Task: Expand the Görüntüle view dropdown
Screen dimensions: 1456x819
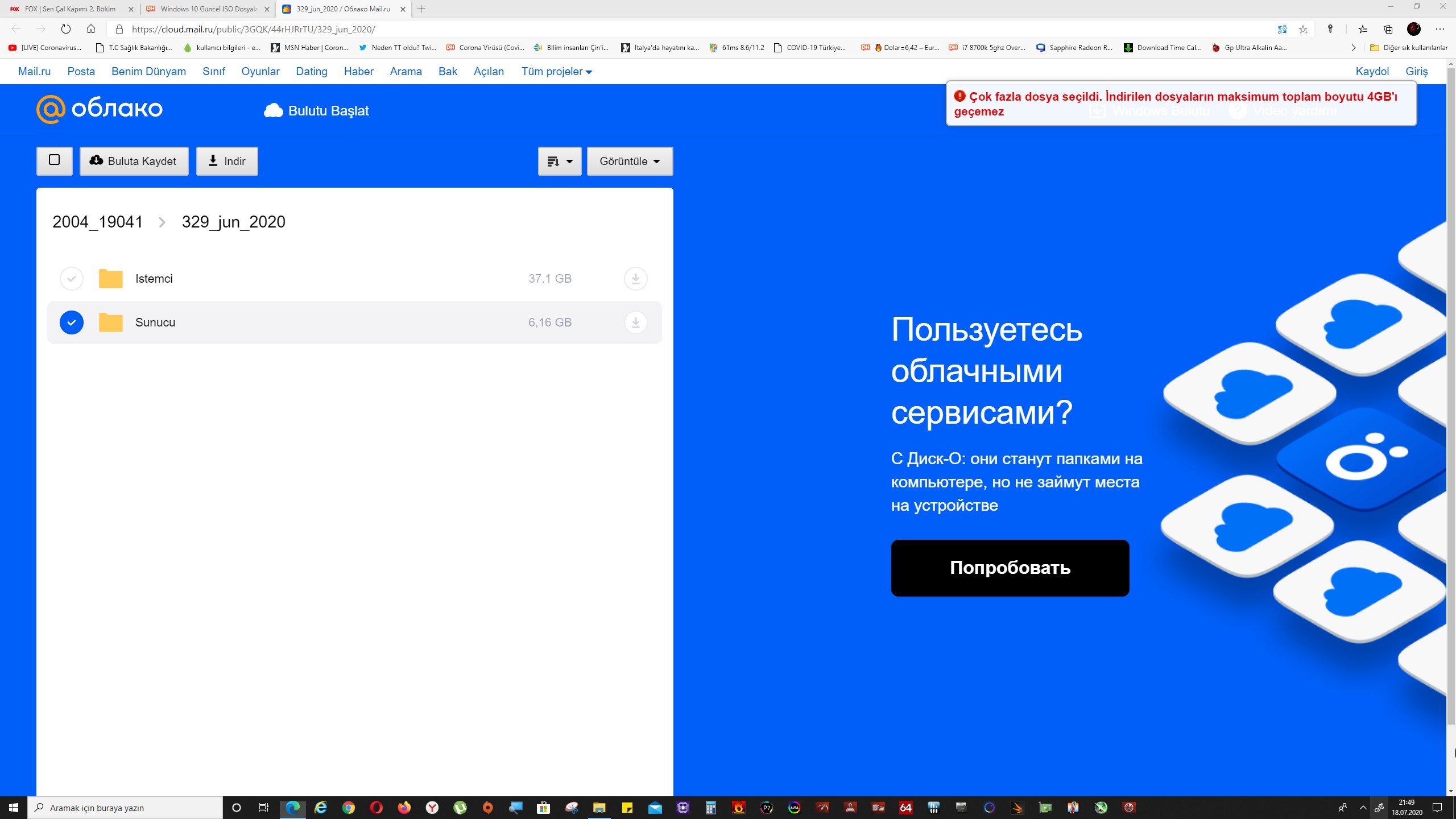Action: tap(630, 161)
